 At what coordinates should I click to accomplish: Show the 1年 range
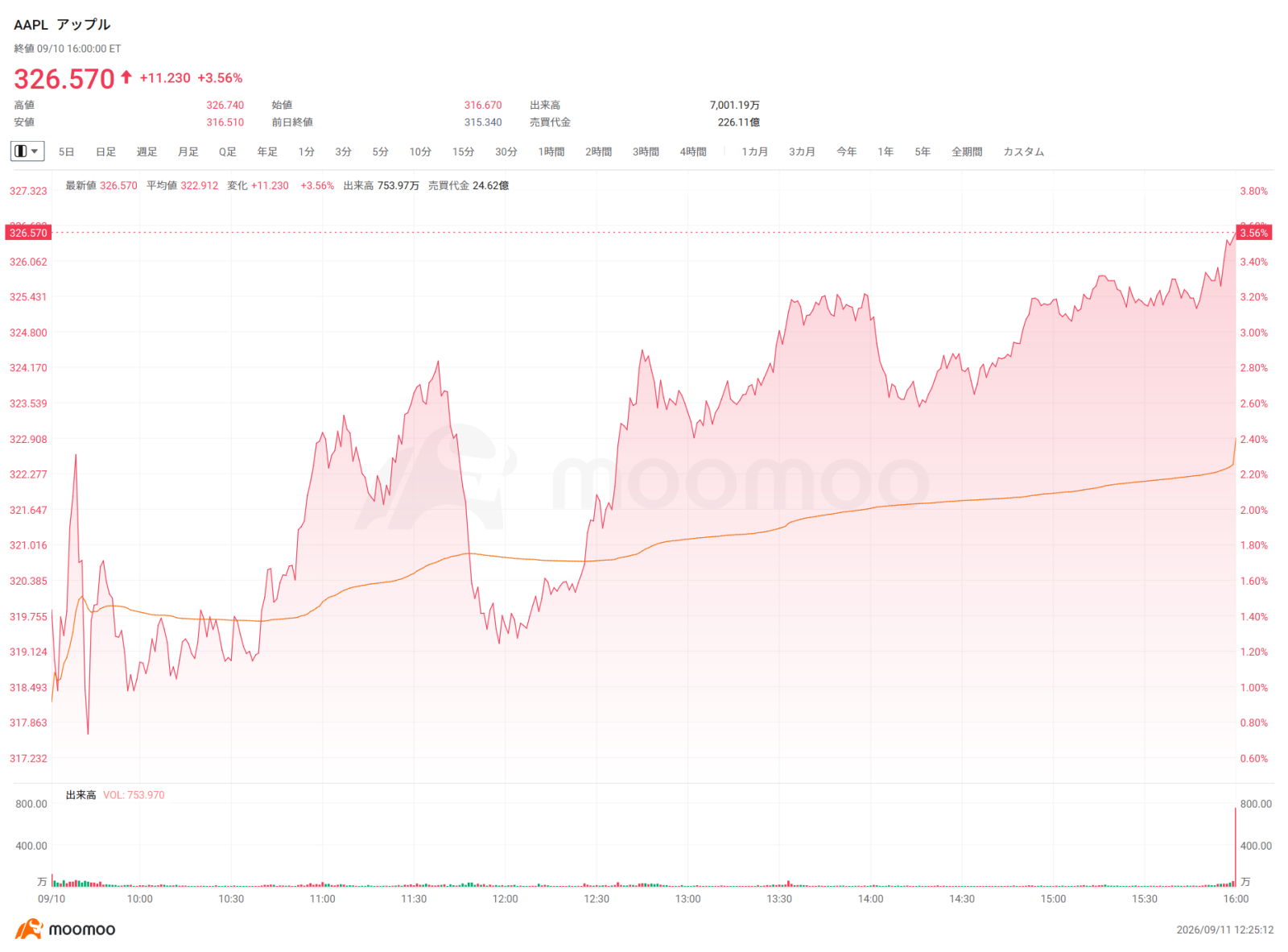point(885,151)
